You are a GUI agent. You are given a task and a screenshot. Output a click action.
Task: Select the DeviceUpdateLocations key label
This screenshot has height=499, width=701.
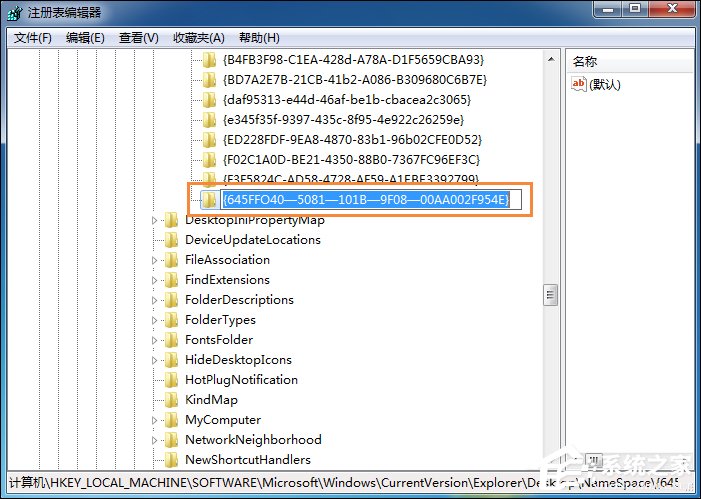[253, 240]
